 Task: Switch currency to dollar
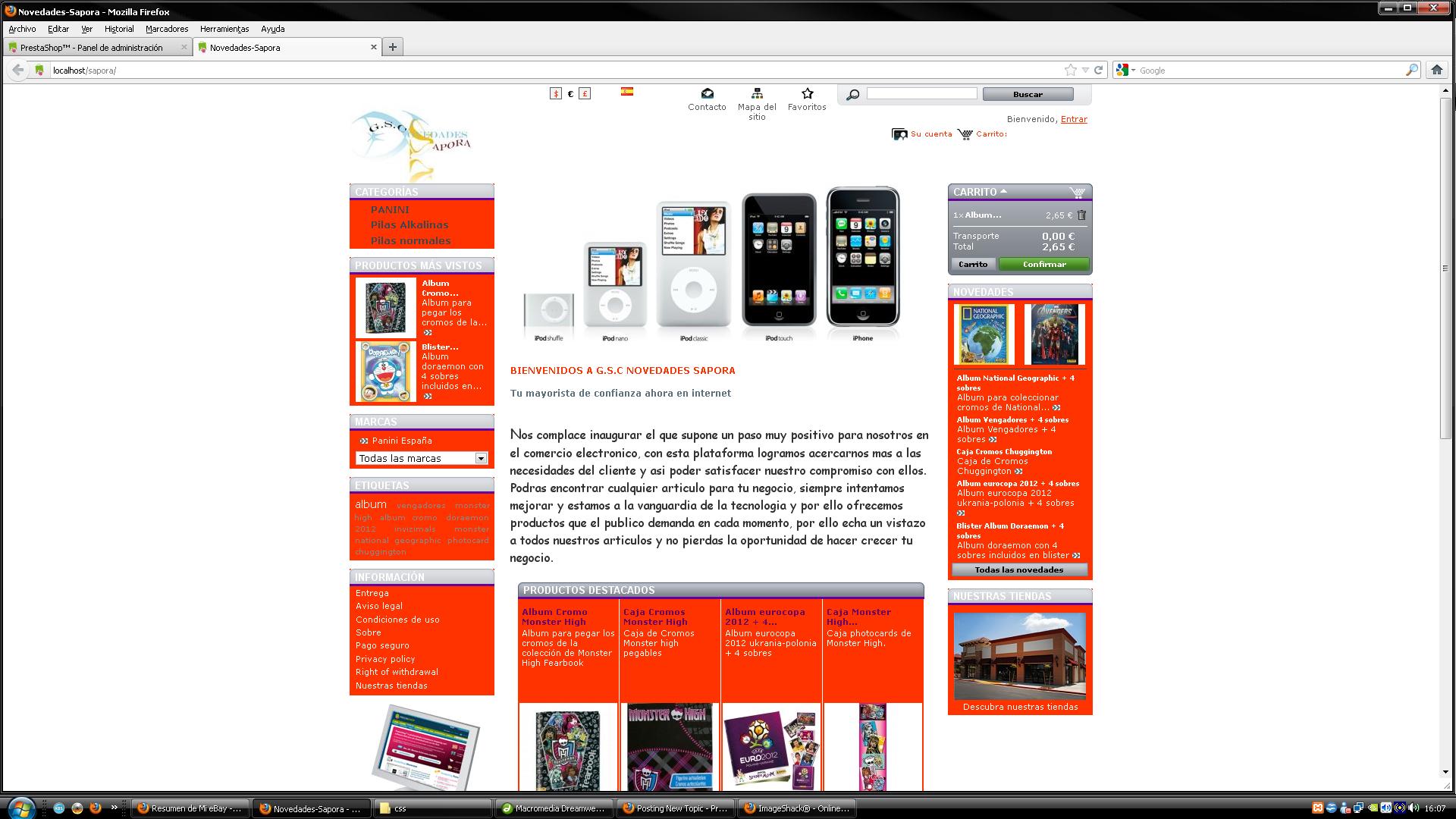click(556, 94)
